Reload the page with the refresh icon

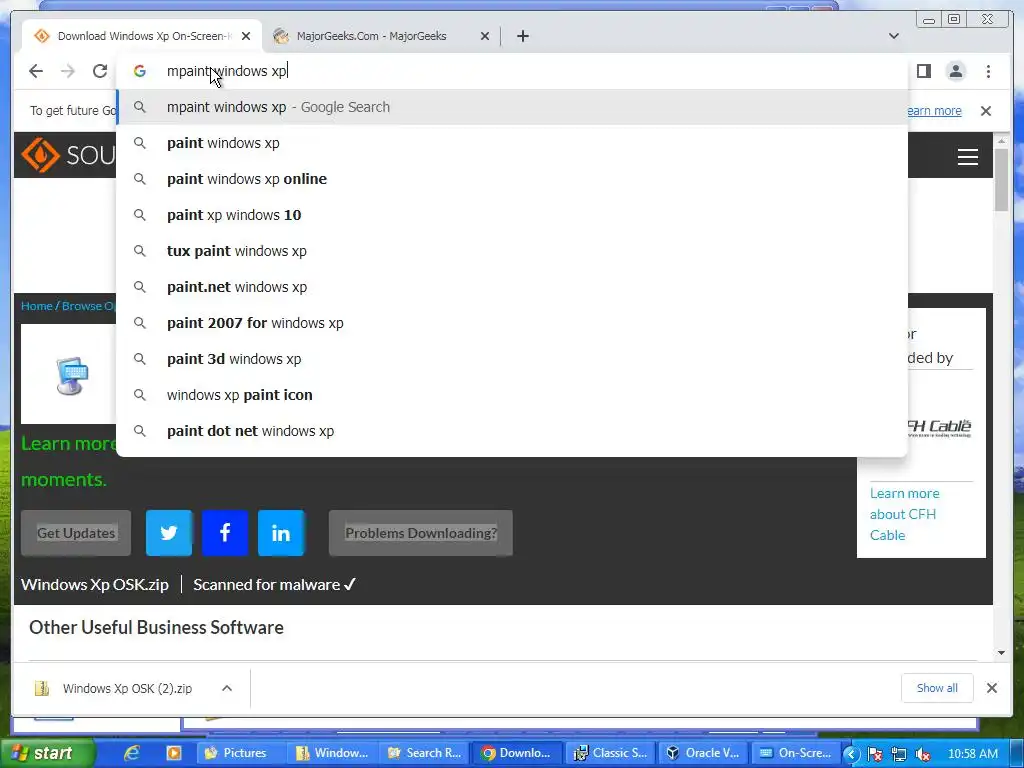pyautogui.click(x=100, y=71)
